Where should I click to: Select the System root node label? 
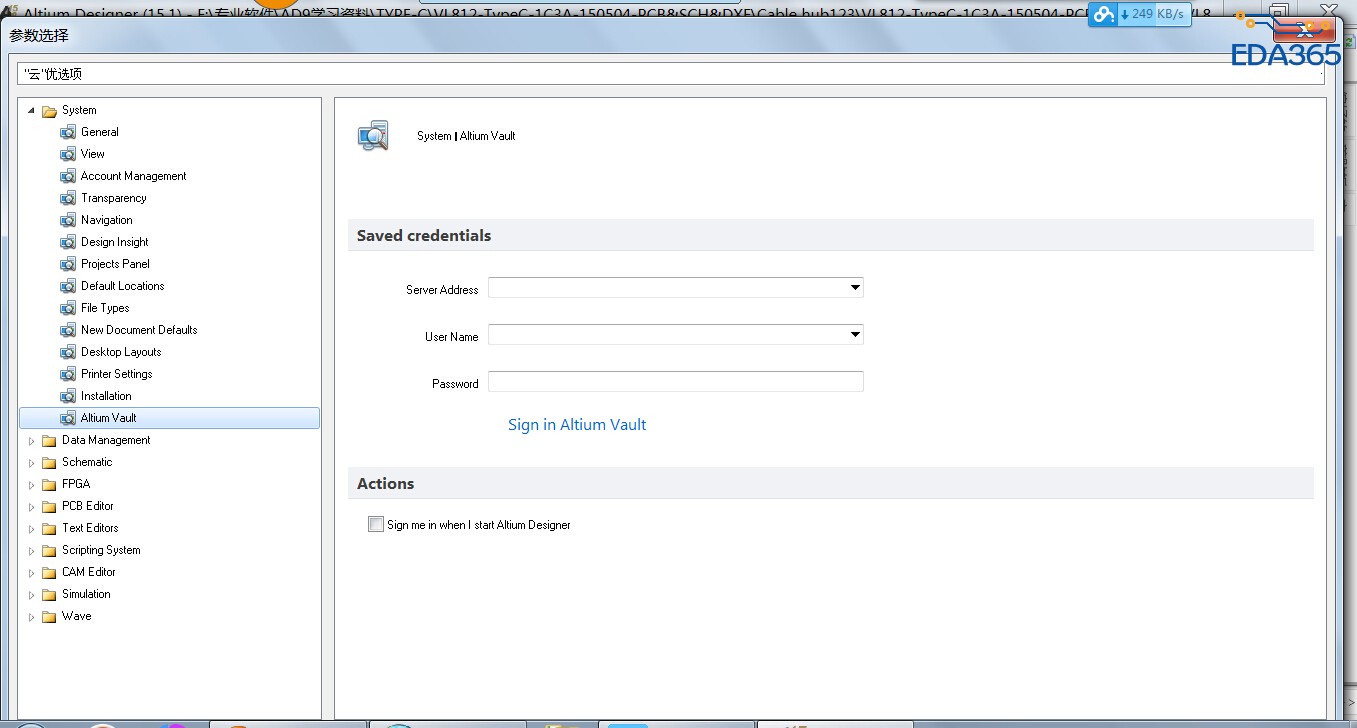[79, 110]
